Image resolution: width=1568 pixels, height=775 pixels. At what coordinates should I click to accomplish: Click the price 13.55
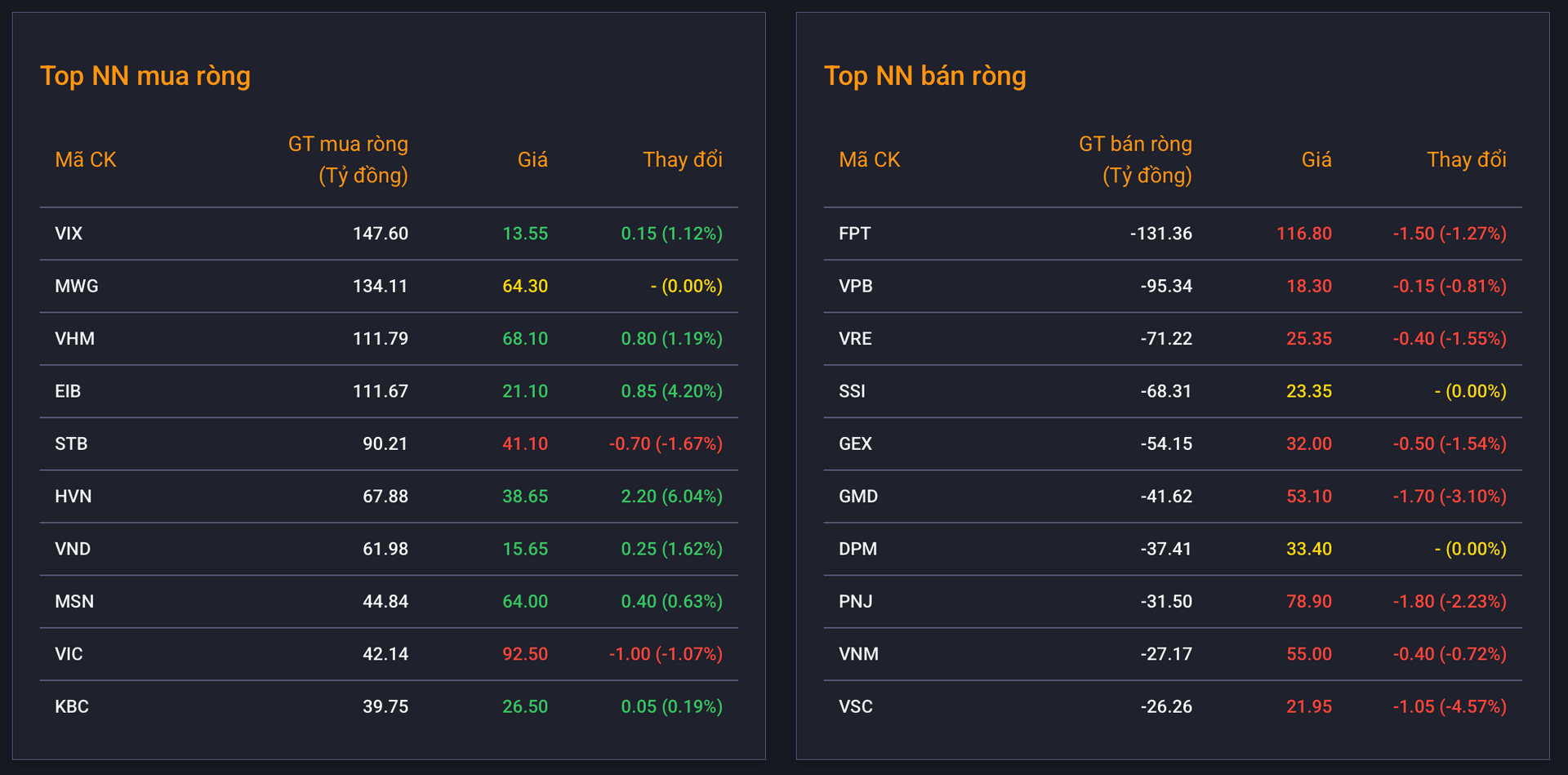(x=525, y=234)
